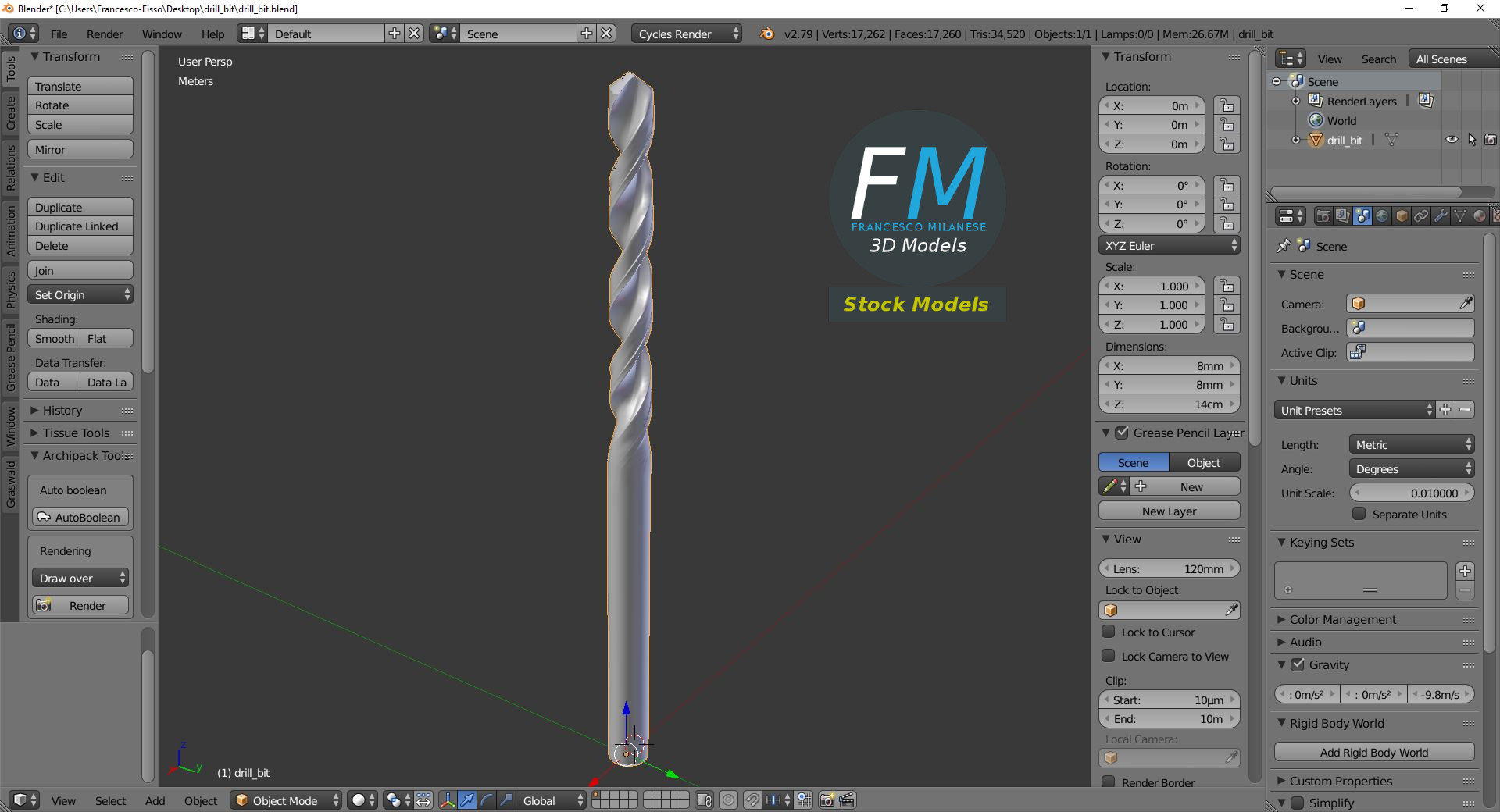Pin the Scene properties context

click(x=1283, y=246)
